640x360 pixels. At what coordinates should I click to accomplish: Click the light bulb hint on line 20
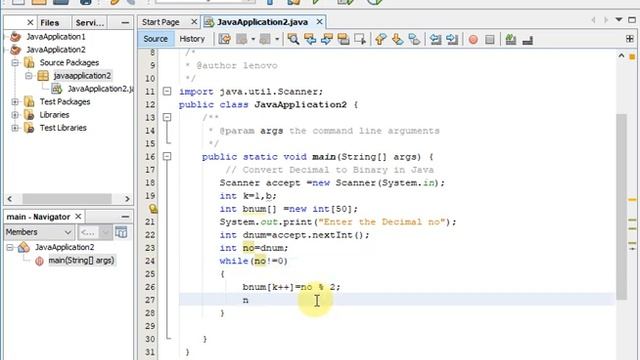(x=153, y=209)
